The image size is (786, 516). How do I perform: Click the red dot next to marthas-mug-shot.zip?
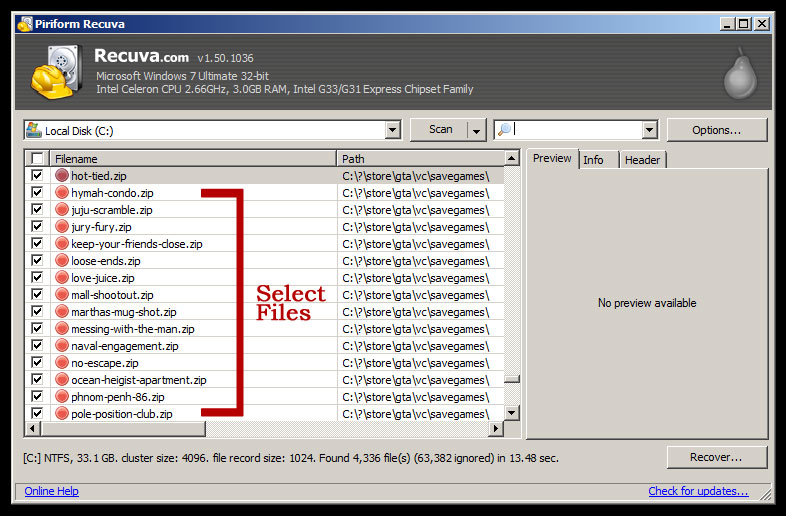pyautogui.click(x=62, y=311)
